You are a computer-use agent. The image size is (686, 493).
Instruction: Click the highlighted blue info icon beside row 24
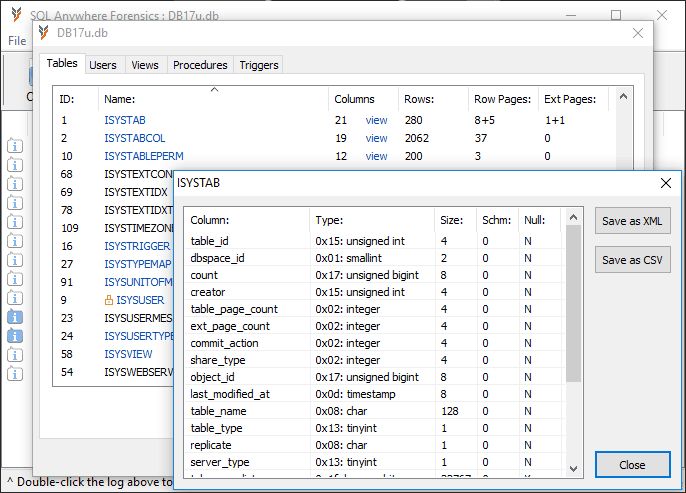click(x=15, y=336)
